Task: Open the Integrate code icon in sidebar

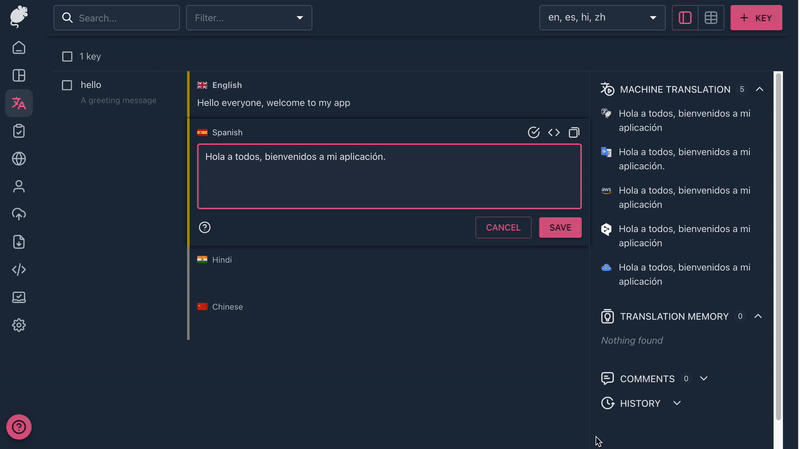Action: pyautogui.click(x=19, y=270)
